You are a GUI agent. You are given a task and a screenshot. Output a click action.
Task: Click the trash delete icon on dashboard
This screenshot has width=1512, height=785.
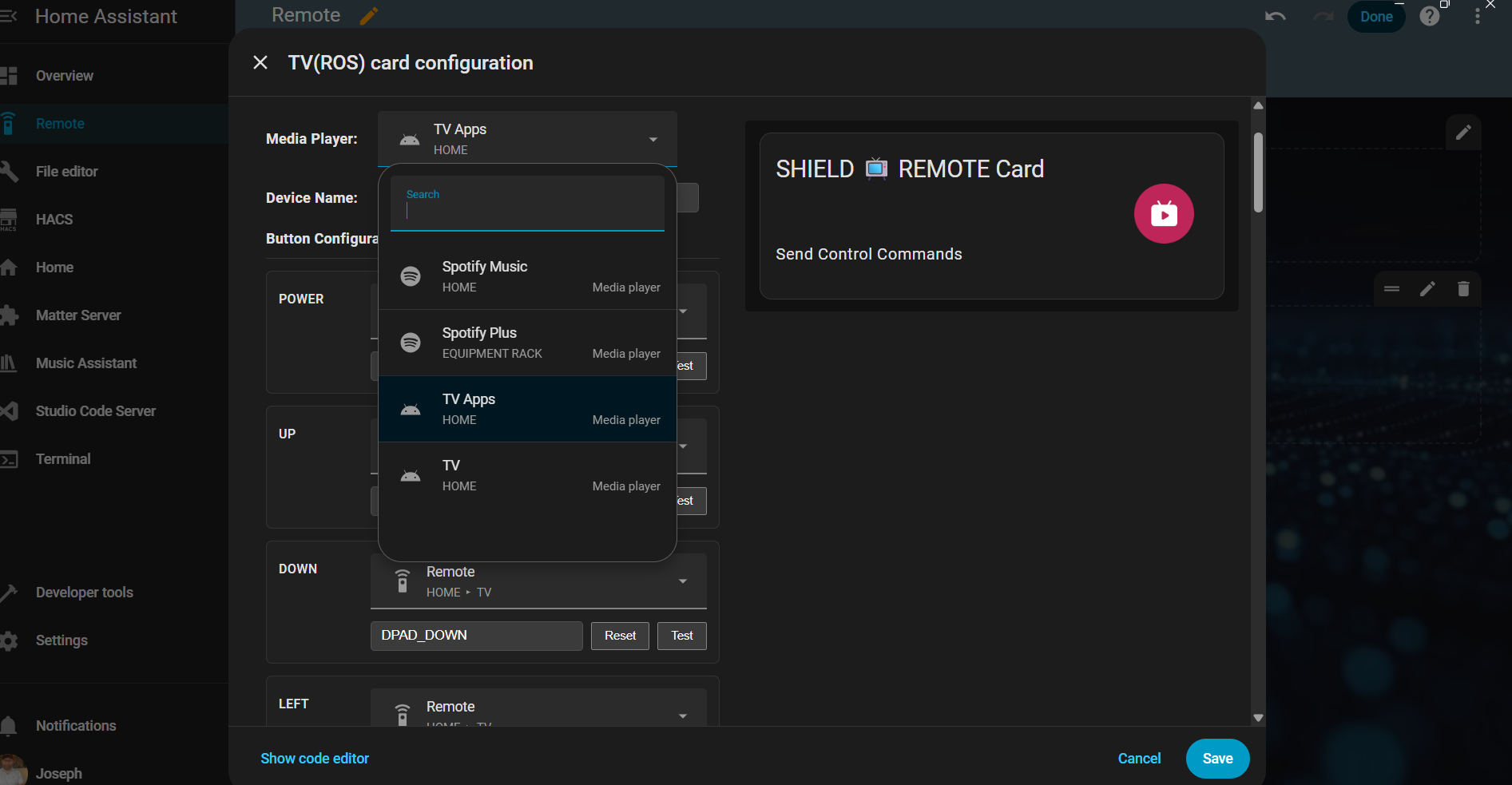point(1463,289)
